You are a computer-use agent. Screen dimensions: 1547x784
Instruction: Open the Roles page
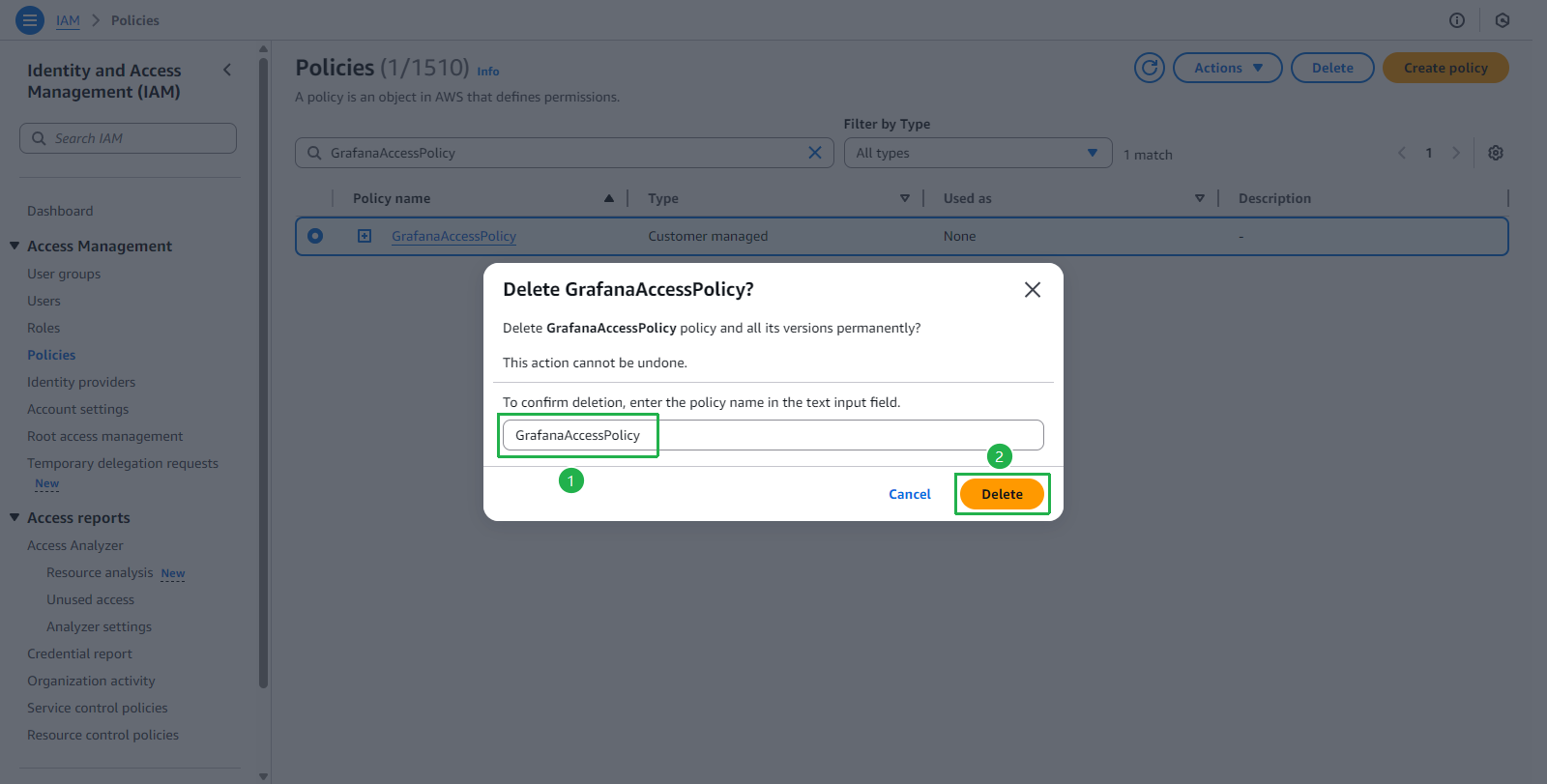point(44,328)
